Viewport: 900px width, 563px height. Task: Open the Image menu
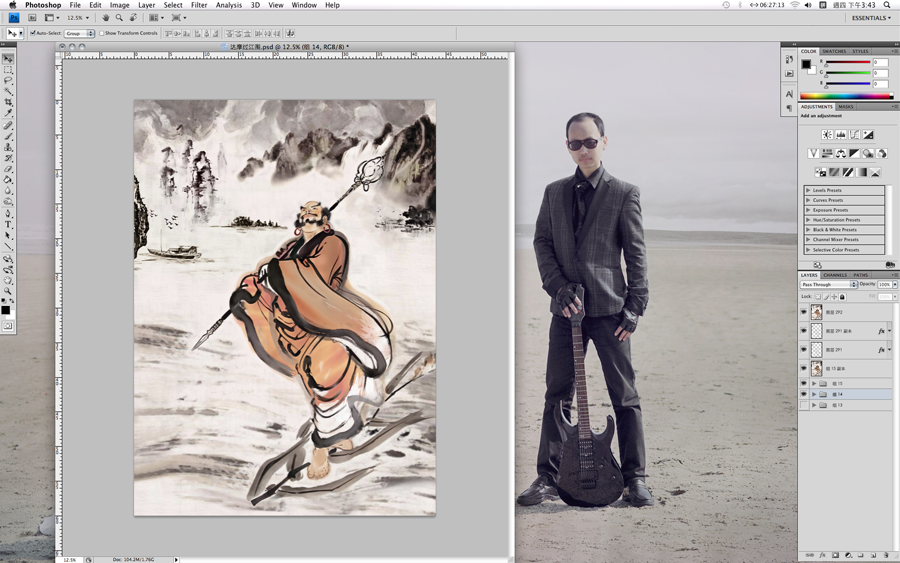pyautogui.click(x=119, y=5)
